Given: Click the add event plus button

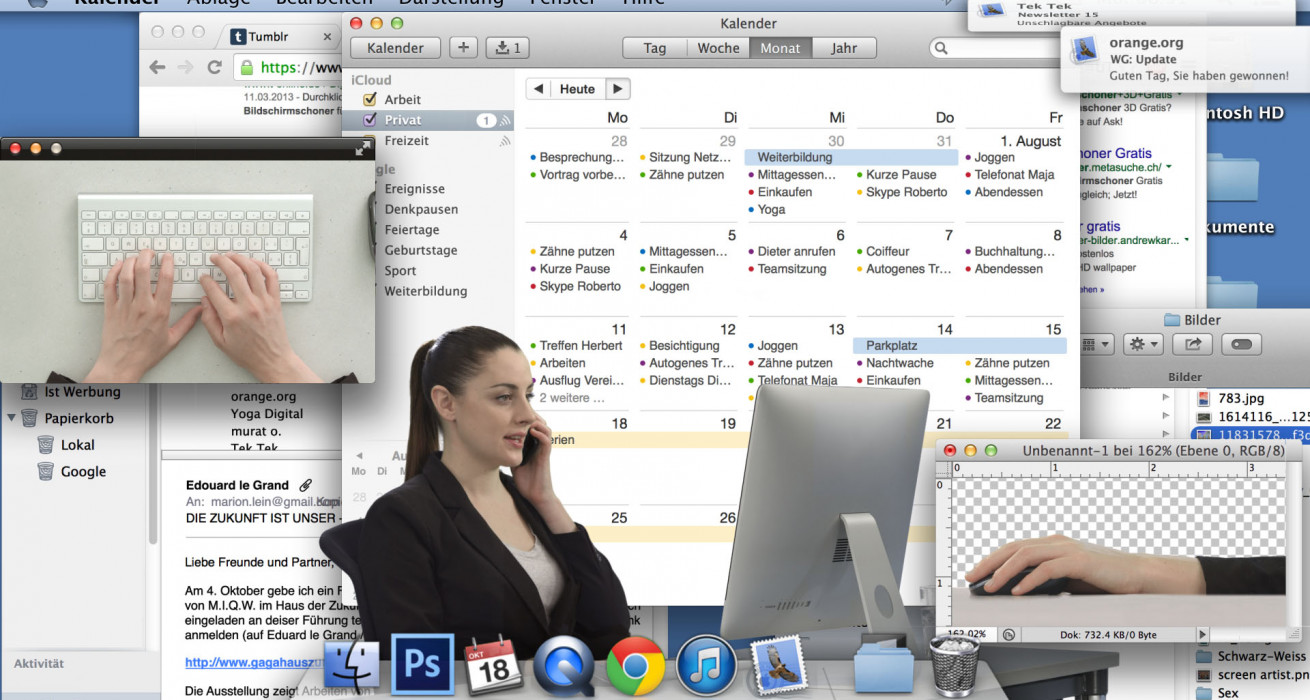Looking at the screenshot, I should [463, 47].
